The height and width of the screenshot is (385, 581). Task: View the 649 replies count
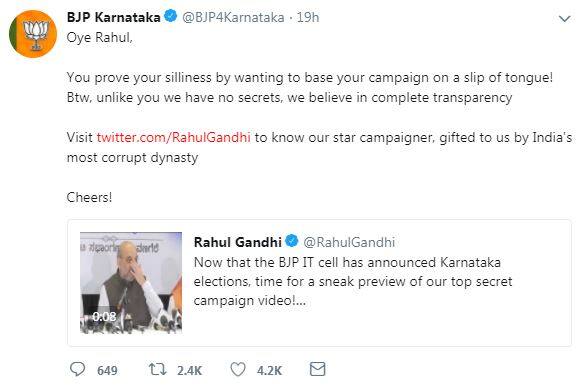pyautogui.click(x=107, y=370)
